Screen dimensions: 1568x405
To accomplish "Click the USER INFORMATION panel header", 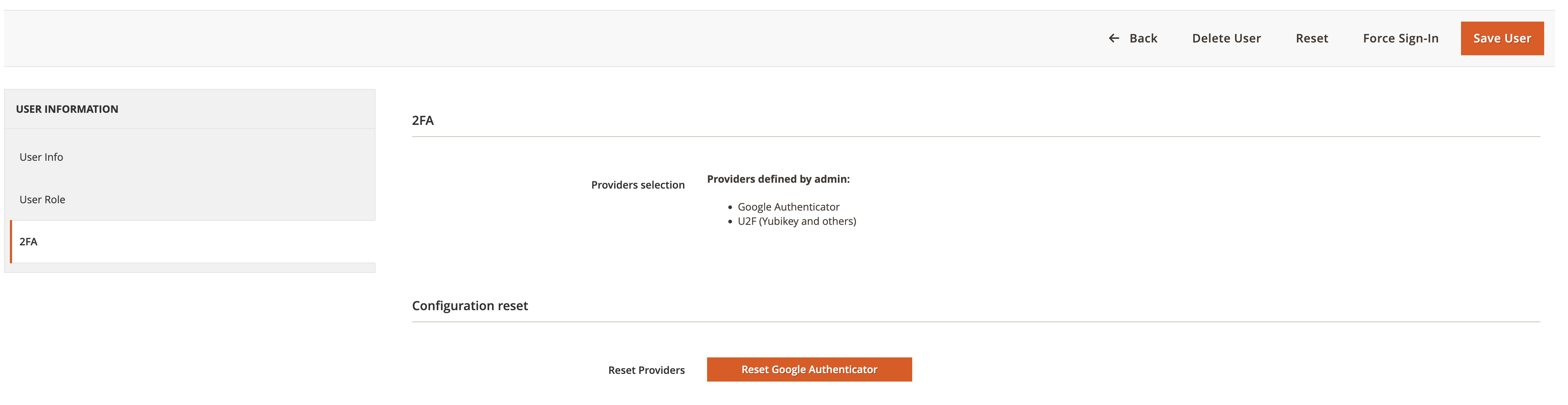I will [x=67, y=109].
